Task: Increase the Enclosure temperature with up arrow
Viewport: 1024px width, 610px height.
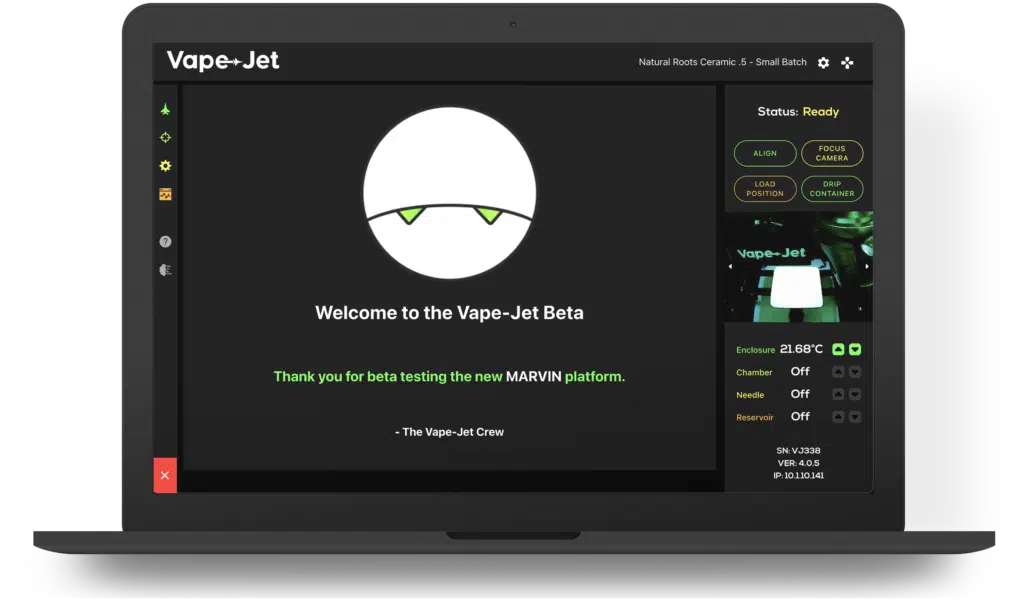Action: pos(839,349)
